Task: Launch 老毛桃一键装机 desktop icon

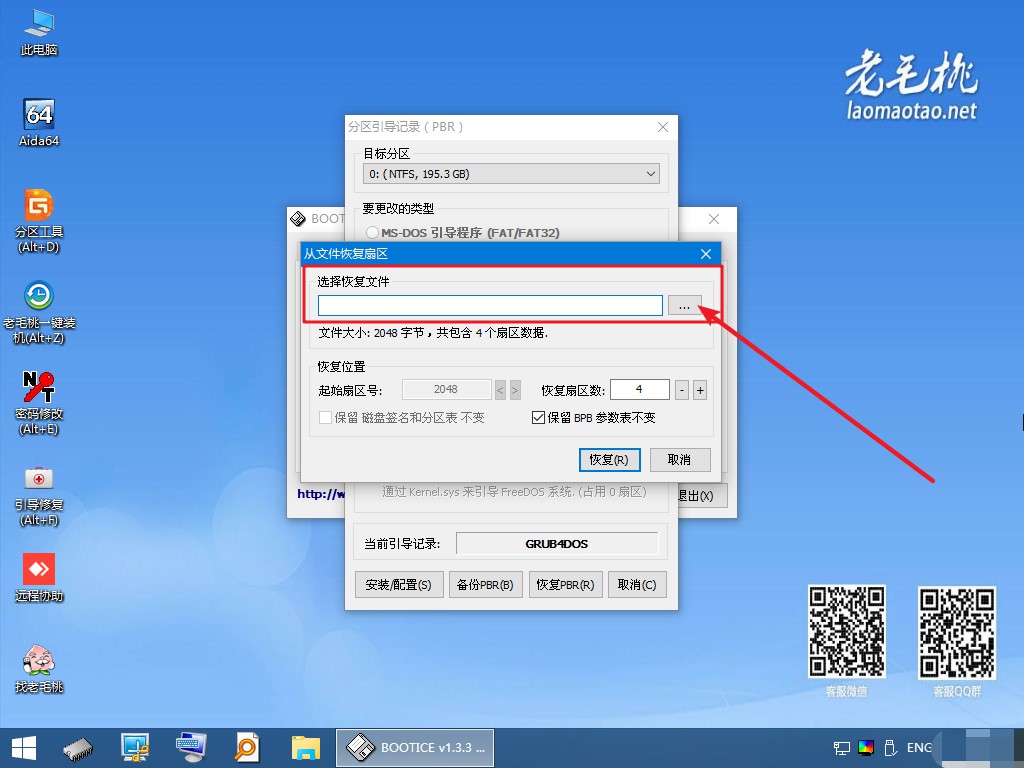Action: [39, 312]
